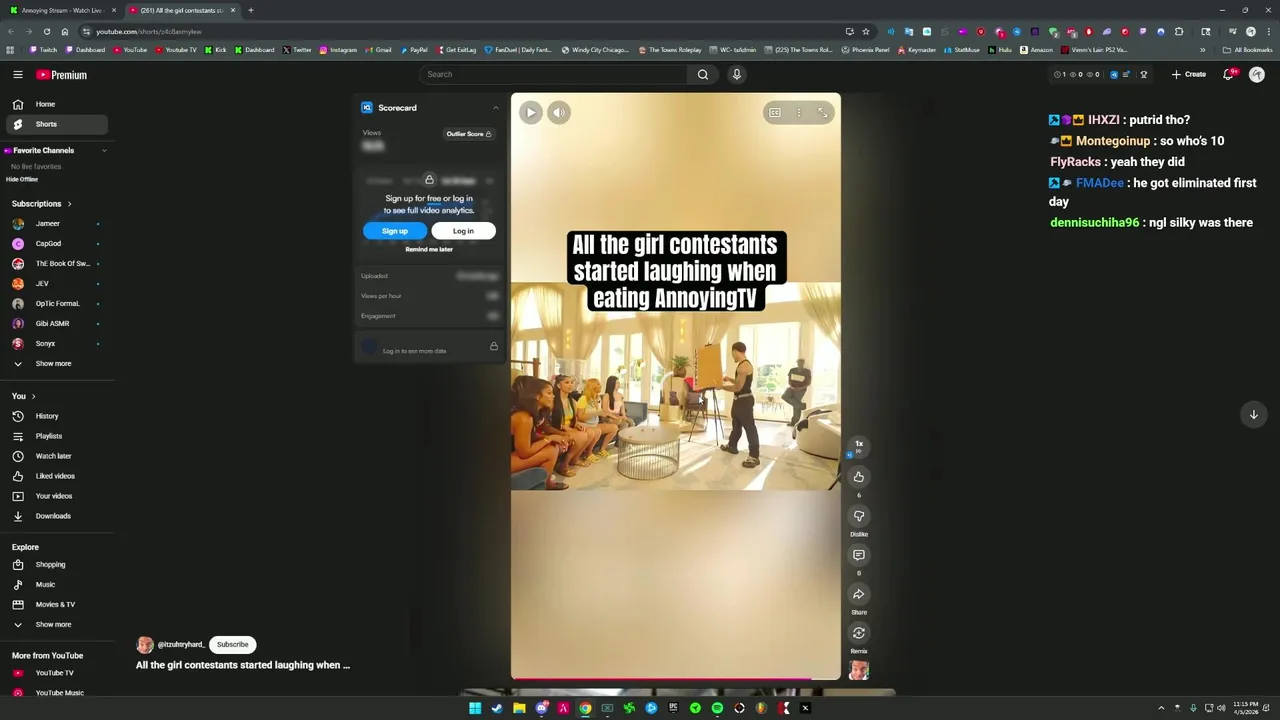Show more under Explore
Viewport: 1280px width, 720px height.
[x=57, y=625]
